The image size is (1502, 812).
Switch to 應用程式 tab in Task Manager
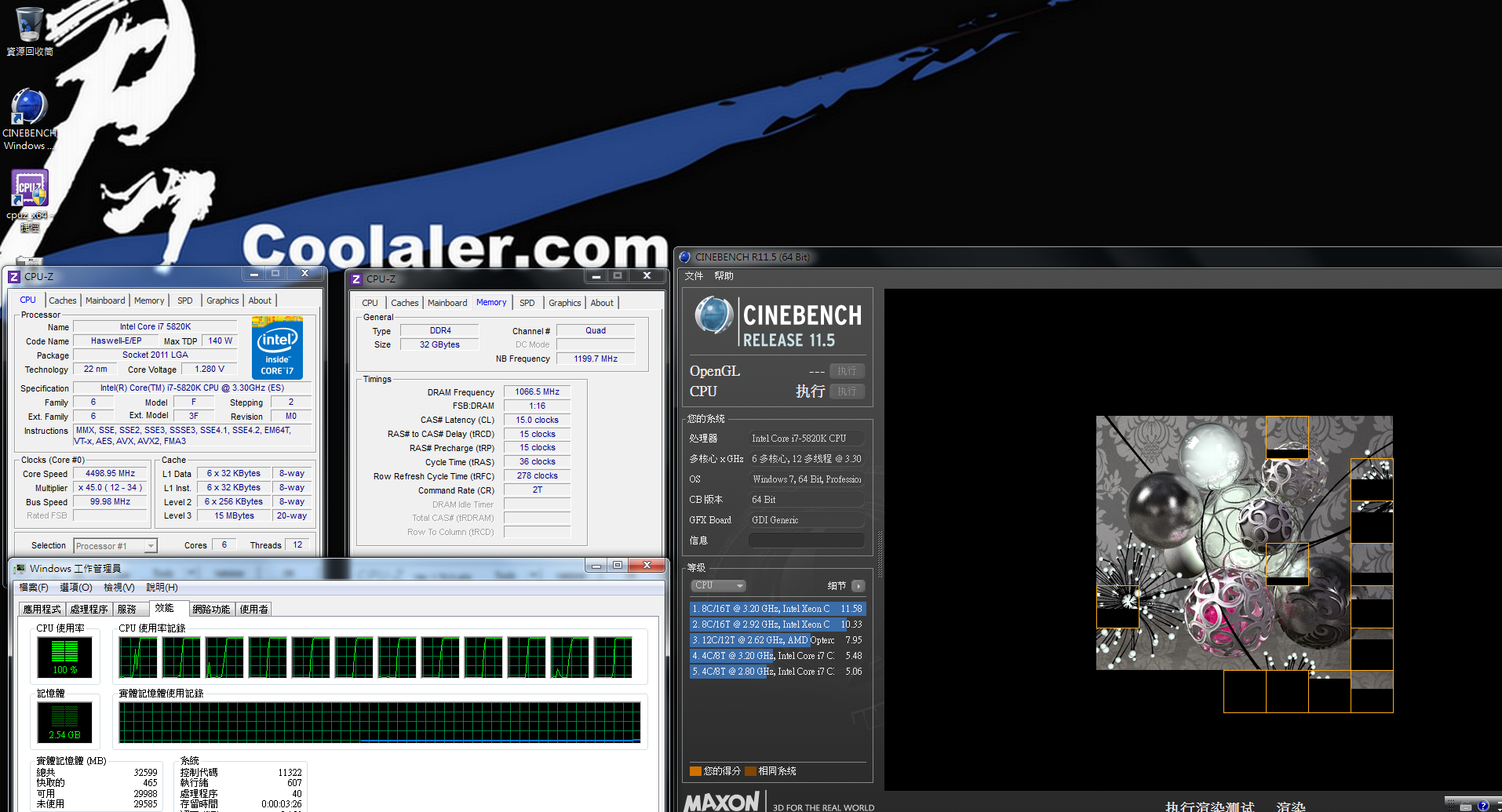pos(42,610)
